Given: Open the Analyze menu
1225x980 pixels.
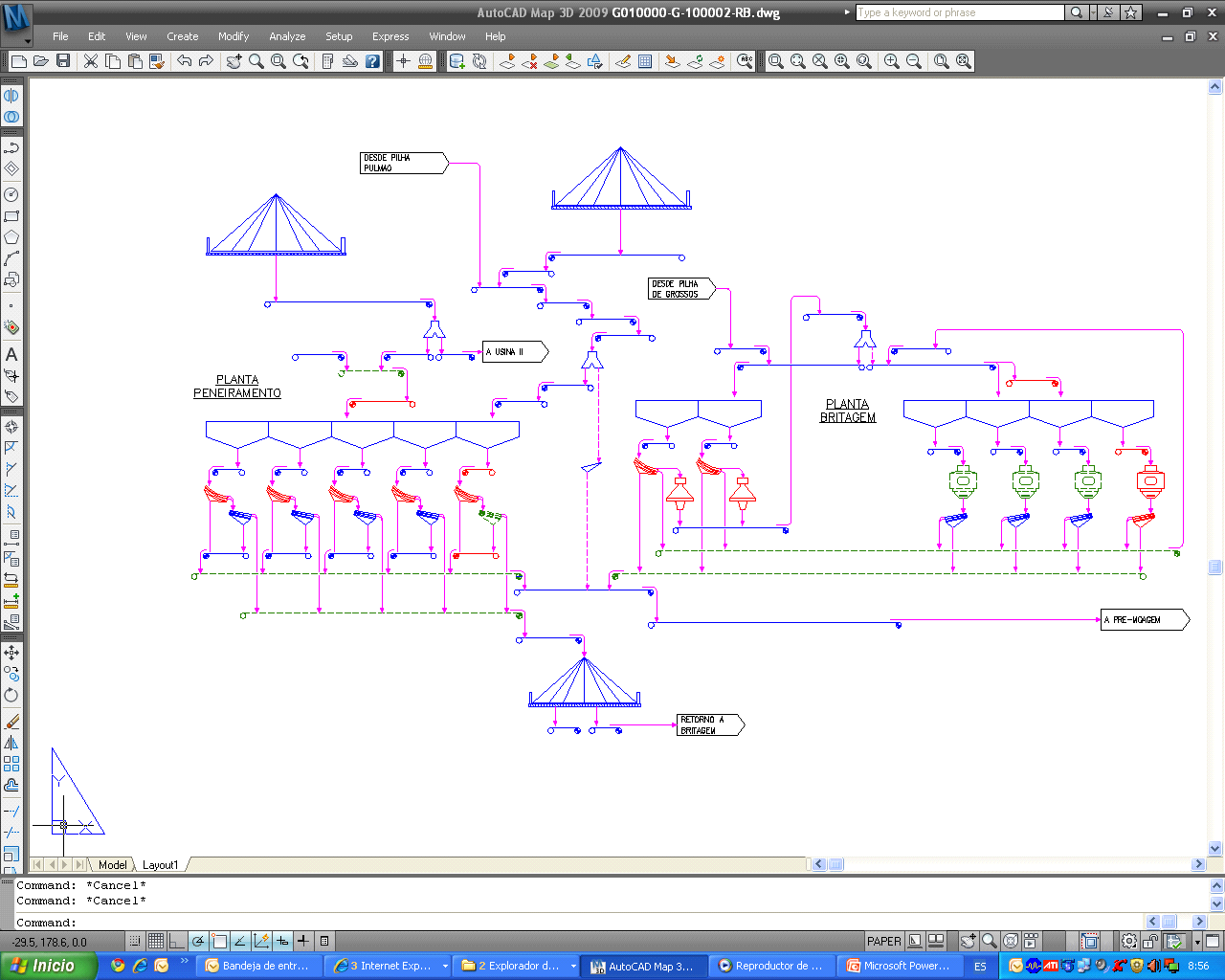Looking at the screenshot, I should pos(287,36).
